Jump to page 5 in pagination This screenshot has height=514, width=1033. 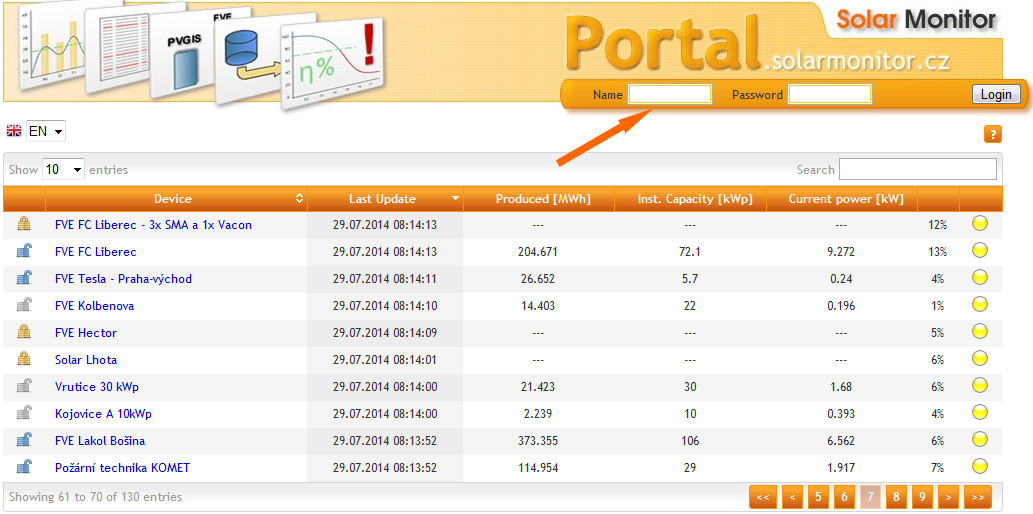pos(818,496)
